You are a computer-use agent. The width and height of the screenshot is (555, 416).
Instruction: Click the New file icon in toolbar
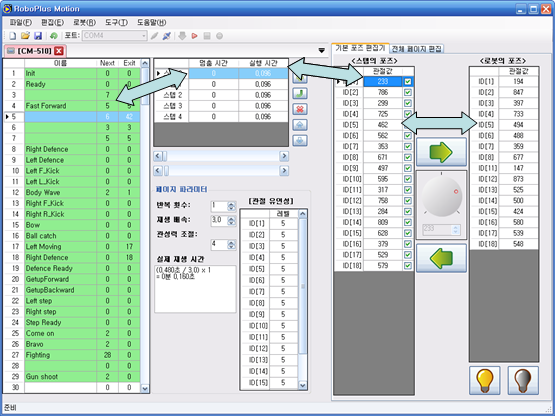coord(13,36)
